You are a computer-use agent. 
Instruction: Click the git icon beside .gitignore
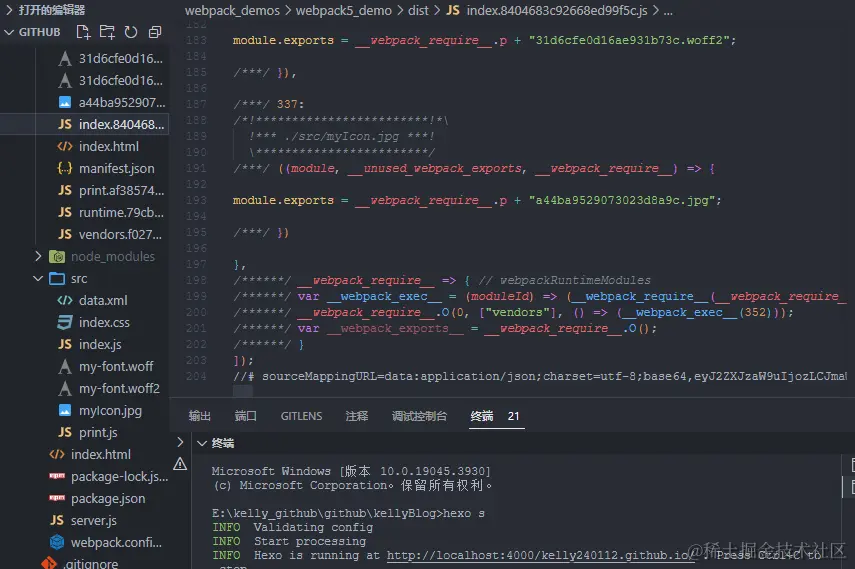click(x=49, y=562)
